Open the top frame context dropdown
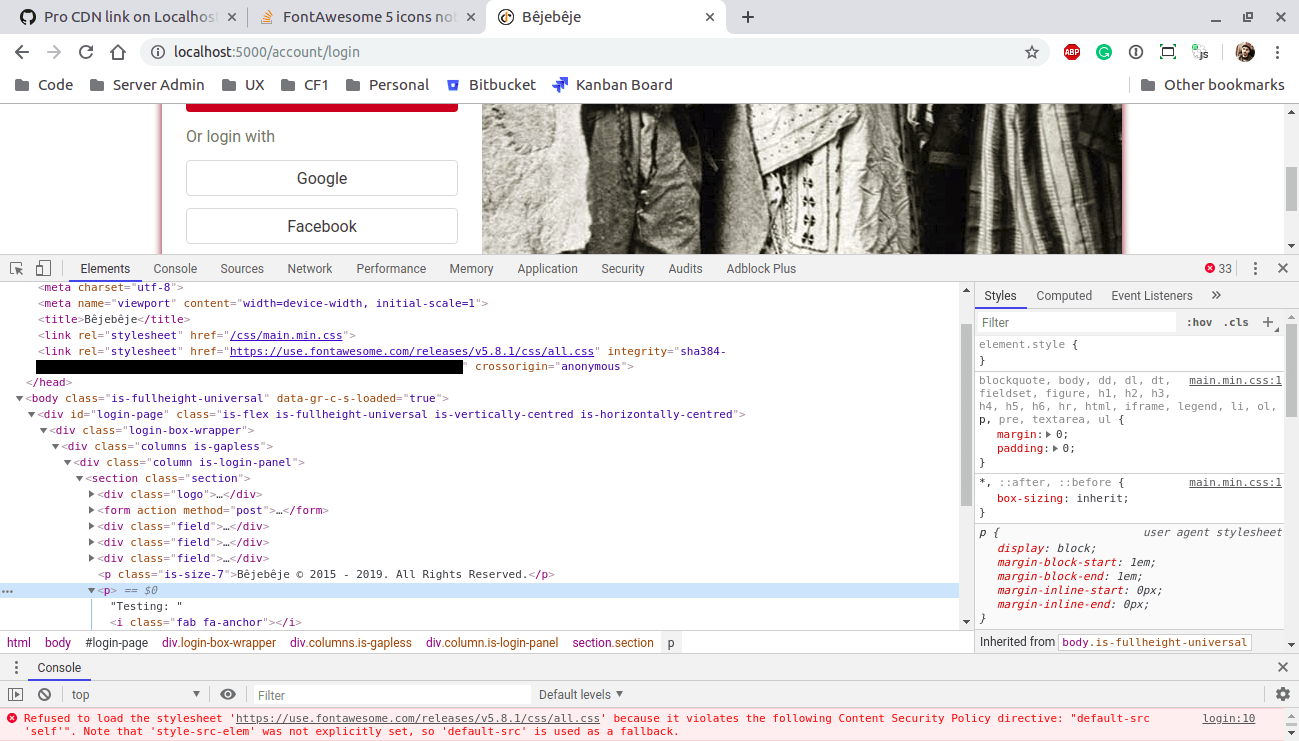Viewport: 1299px width, 741px height. point(135,694)
